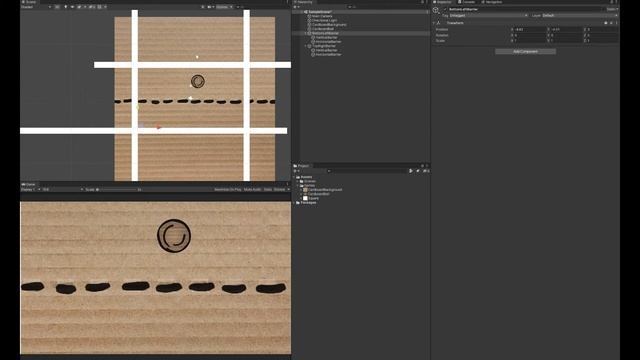Click the Scene view camera settings icon
Viewport: 640px width, 360px height.
point(210,7)
